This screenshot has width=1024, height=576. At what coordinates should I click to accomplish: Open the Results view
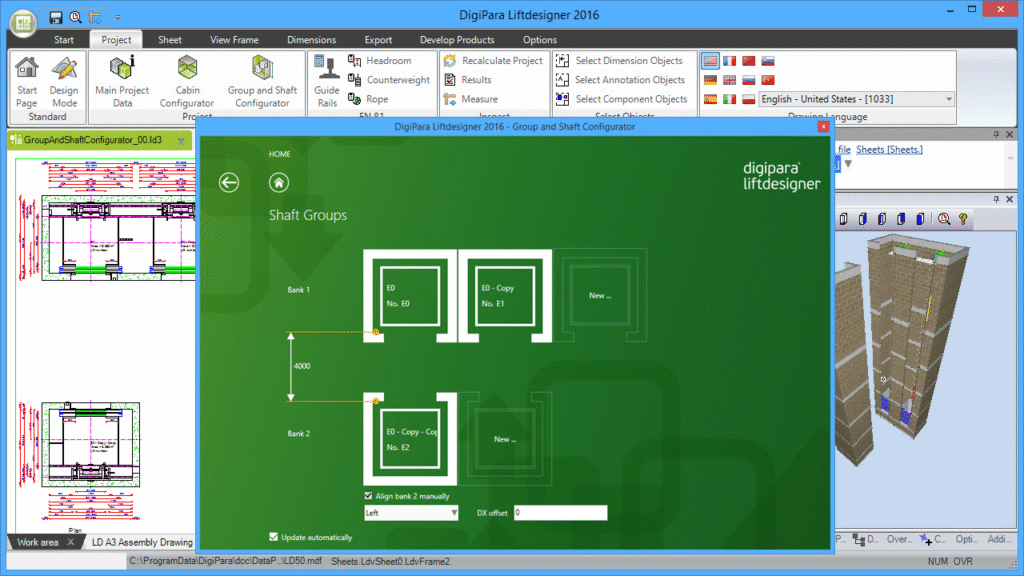click(x=467, y=80)
